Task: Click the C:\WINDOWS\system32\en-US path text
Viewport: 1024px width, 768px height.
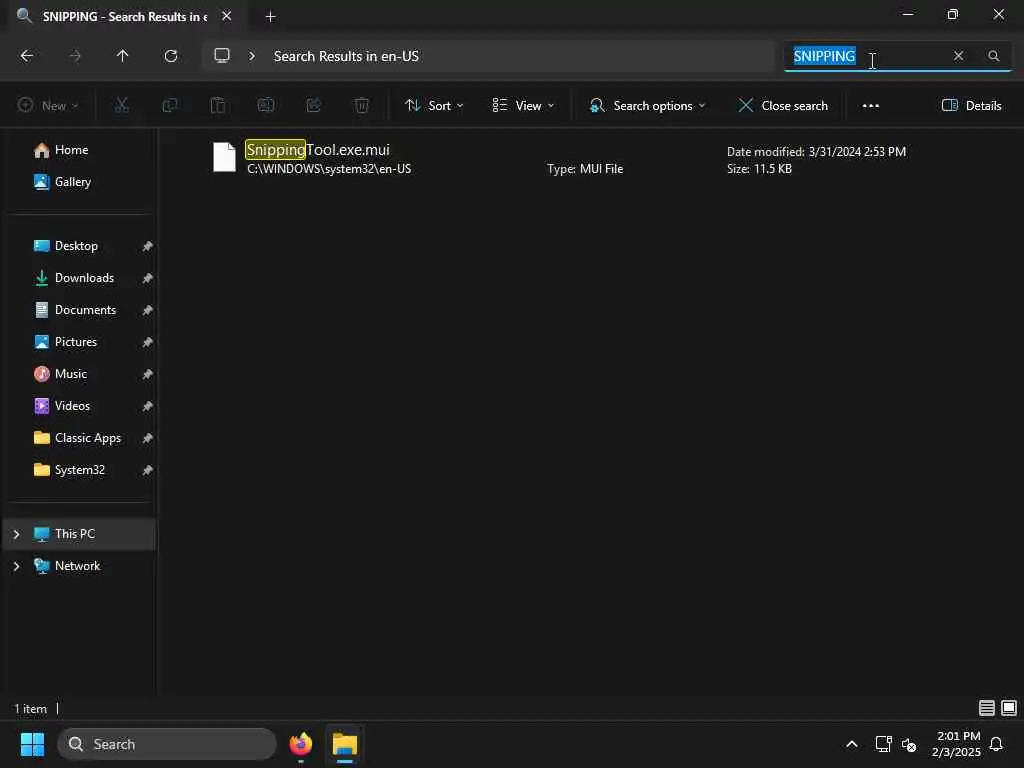Action: 329,168
